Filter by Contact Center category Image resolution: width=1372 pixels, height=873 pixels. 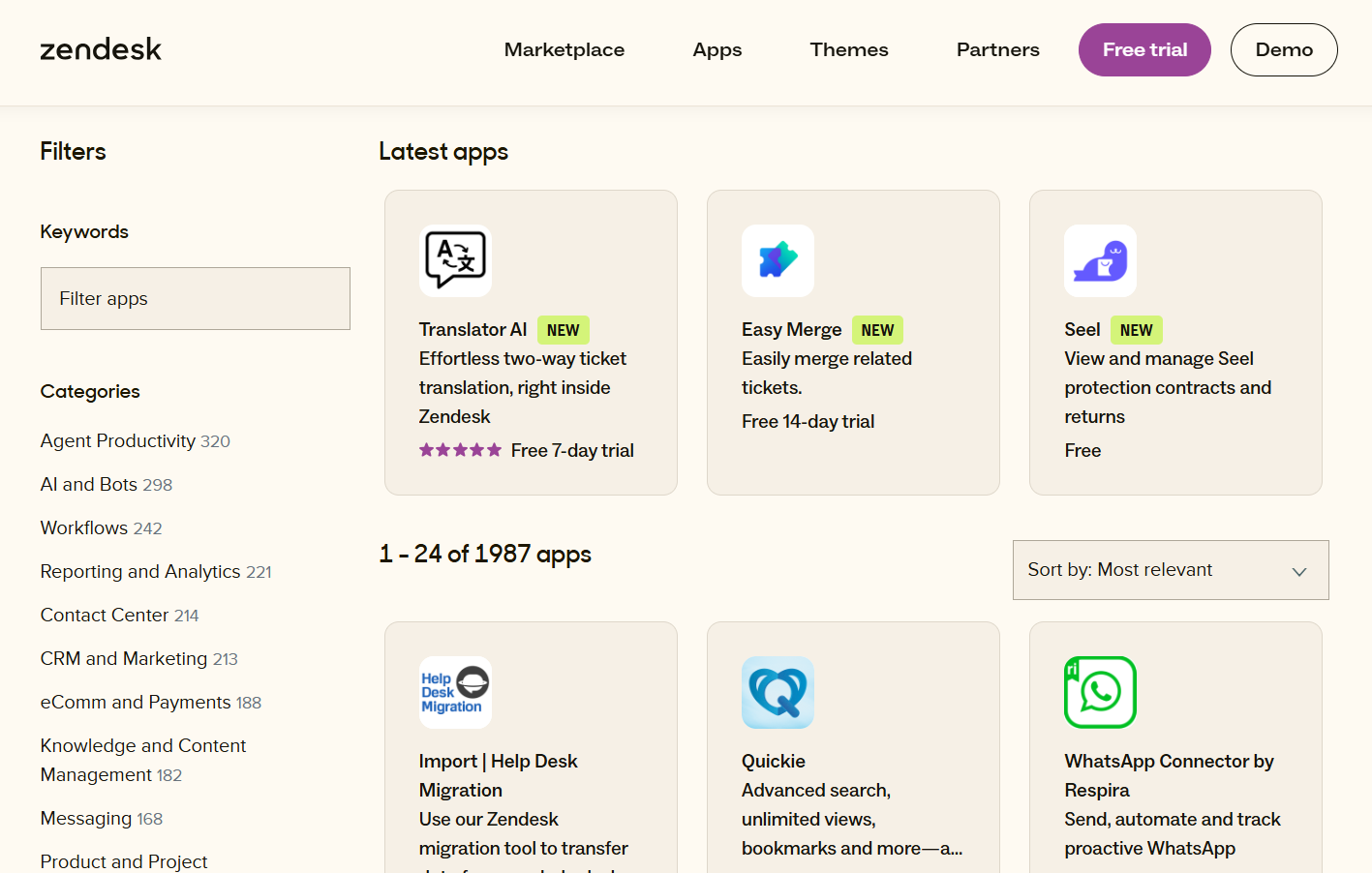(120, 616)
